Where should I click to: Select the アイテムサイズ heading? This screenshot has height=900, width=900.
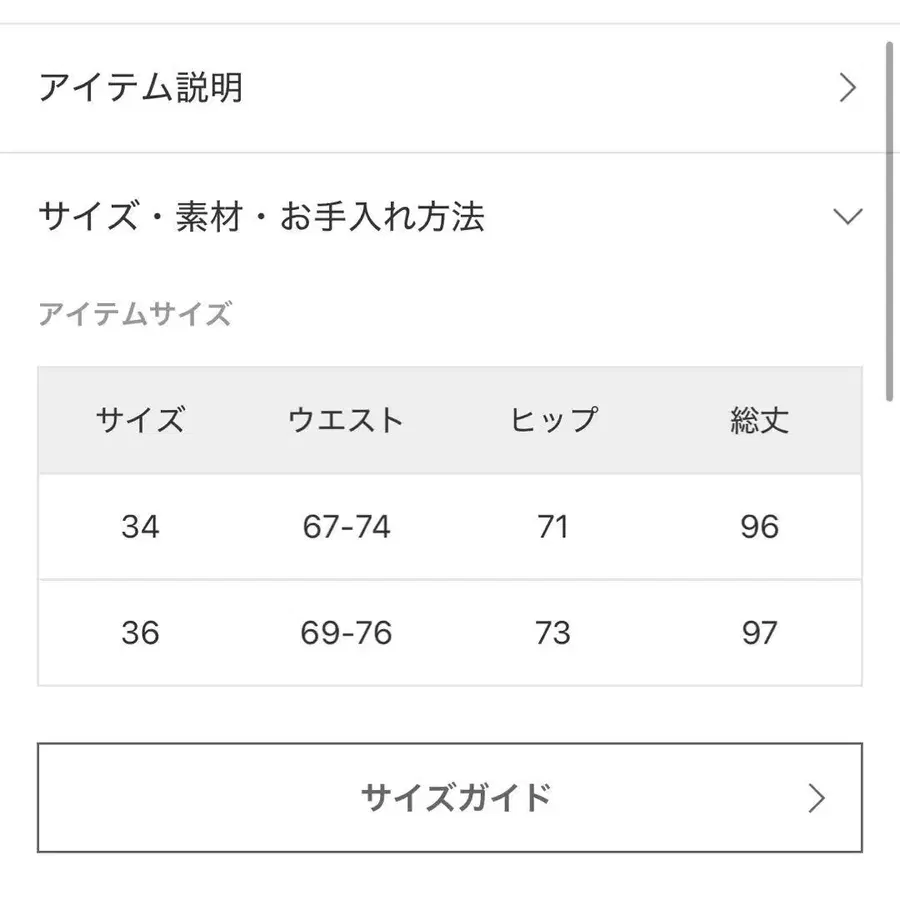[136, 315]
